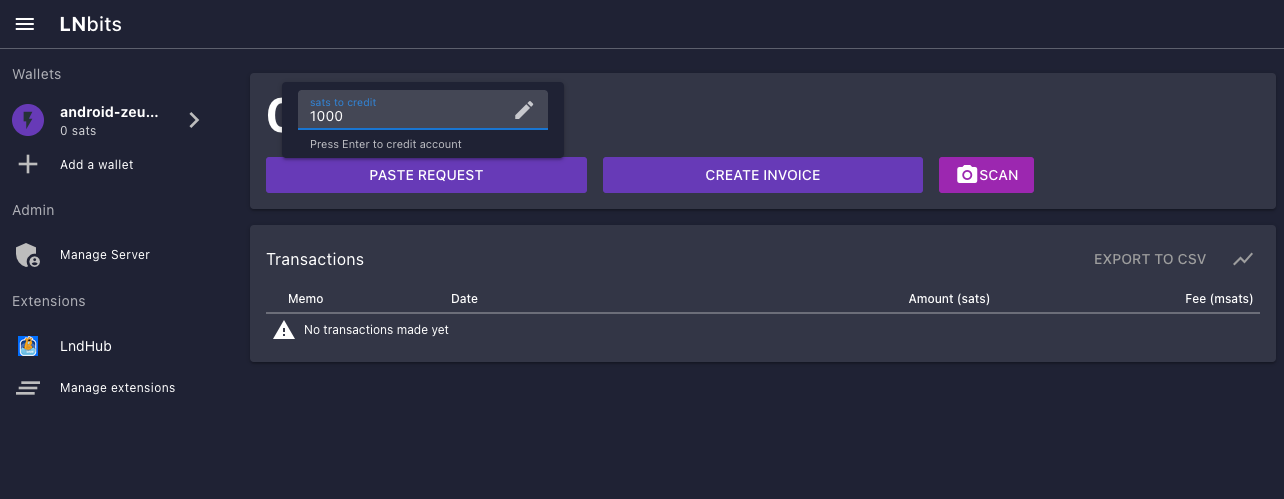The image size is (1284, 499).
Task: Select the android-zeu wallet name
Action: (x=109, y=112)
